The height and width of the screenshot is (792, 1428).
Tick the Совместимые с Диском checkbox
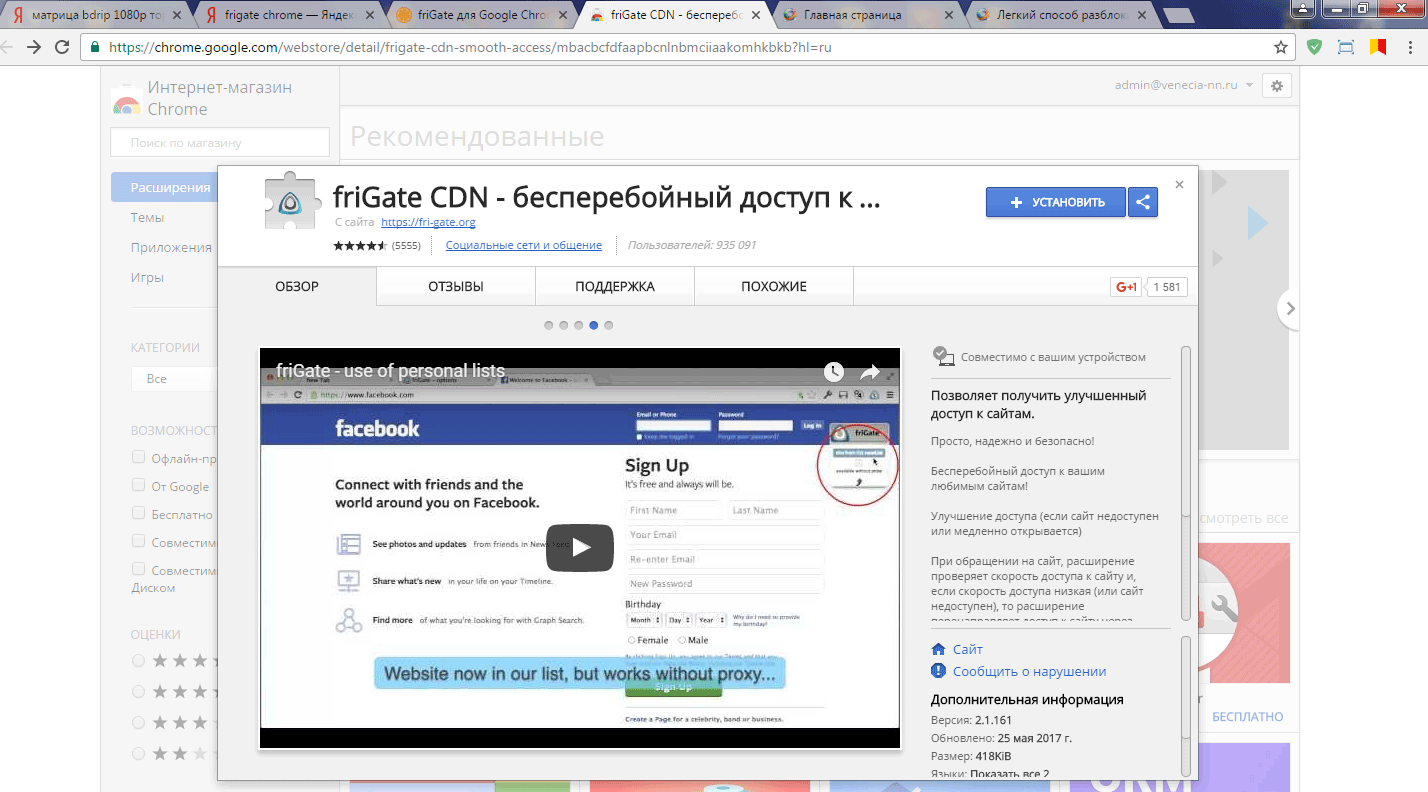(x=139, y=569)
